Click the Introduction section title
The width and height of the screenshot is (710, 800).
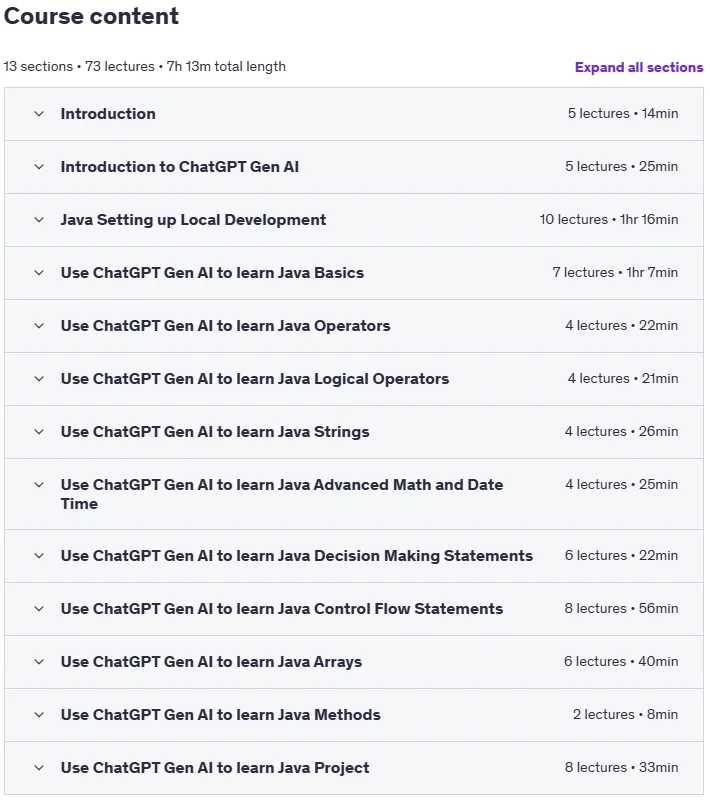pos(108,114)
